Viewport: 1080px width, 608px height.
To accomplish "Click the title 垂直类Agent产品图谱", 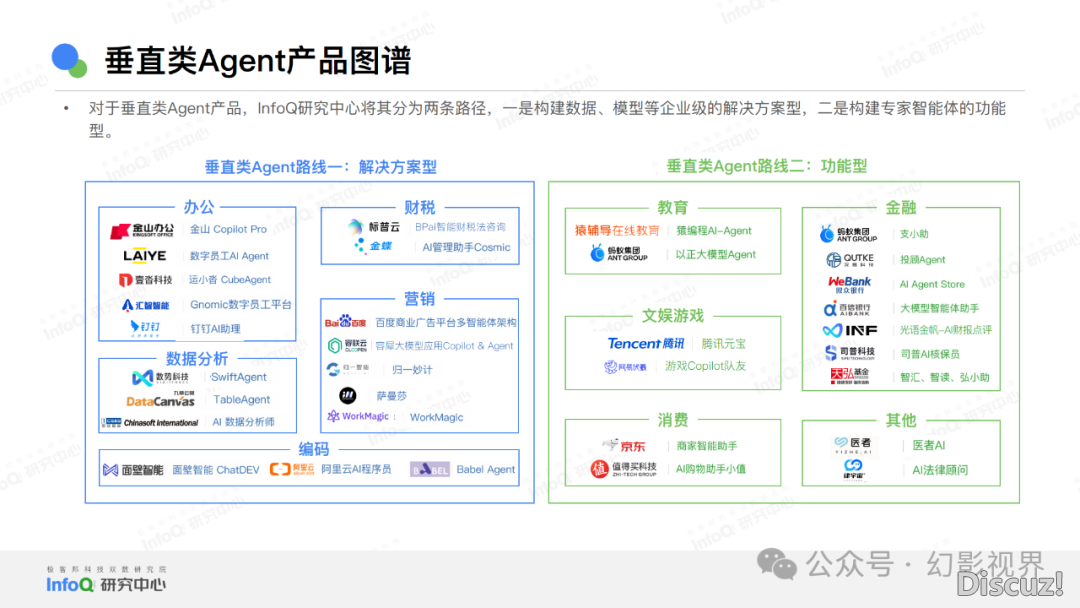I will pos(258,61).
